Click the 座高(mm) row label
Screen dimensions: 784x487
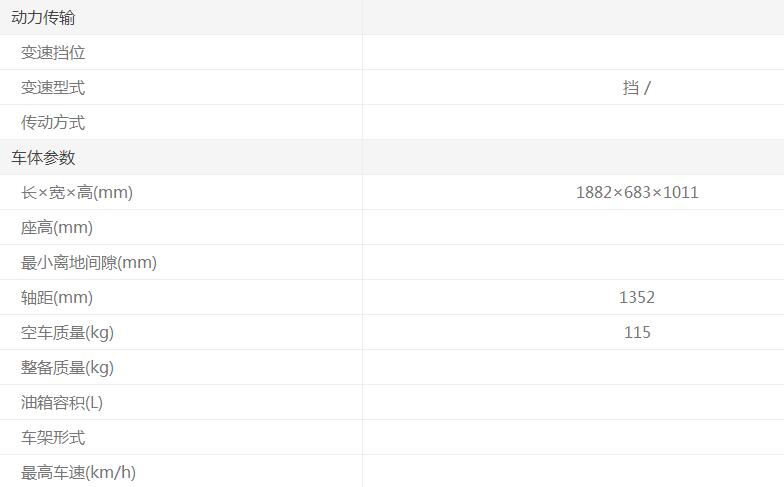point(57,228)
